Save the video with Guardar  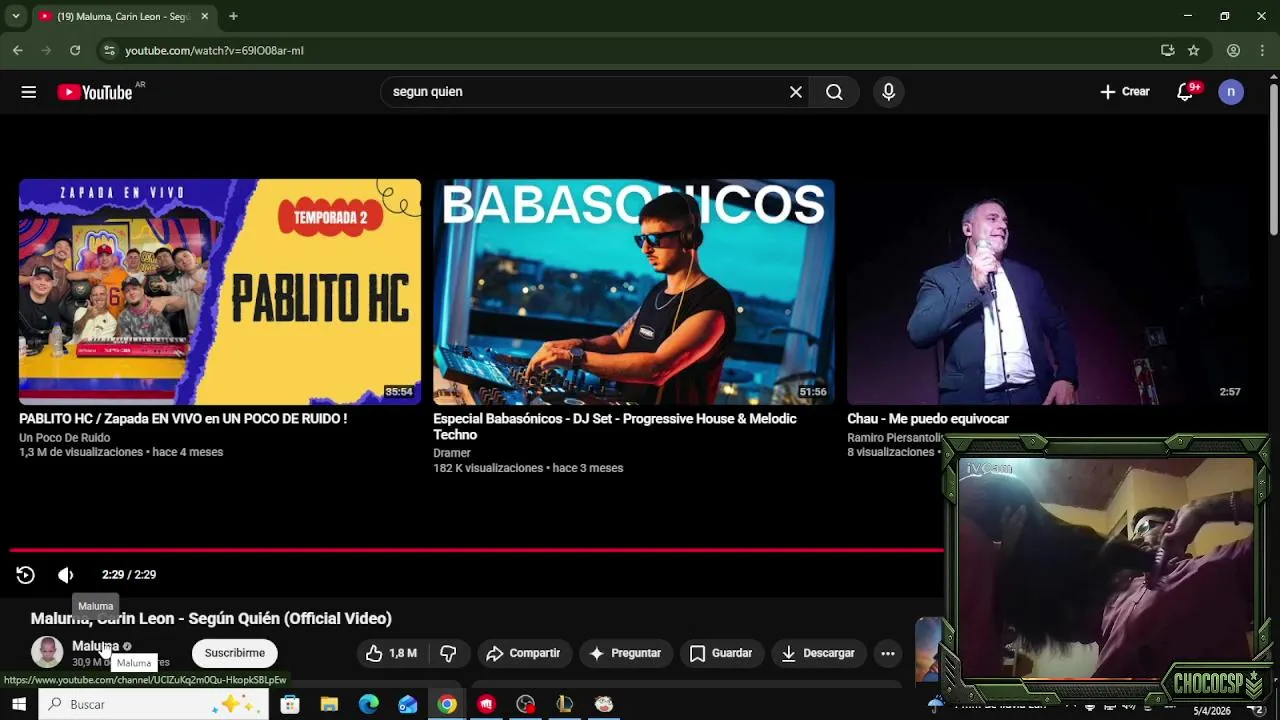click(720, 653)
